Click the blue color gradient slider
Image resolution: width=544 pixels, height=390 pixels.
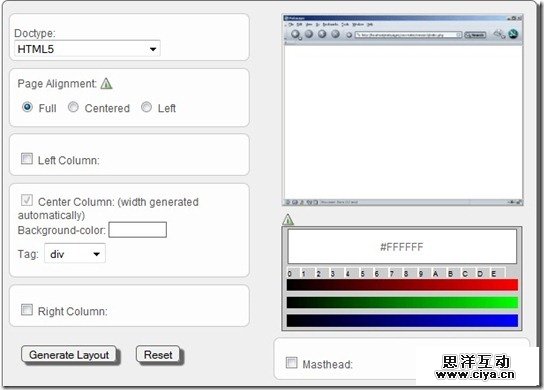[402, 320]
